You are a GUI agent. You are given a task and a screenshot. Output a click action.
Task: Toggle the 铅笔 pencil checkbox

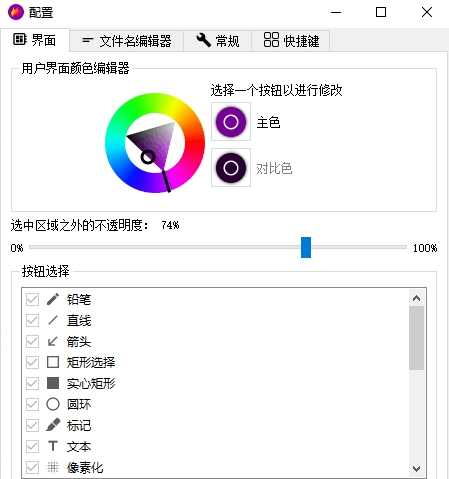point(32,299)
